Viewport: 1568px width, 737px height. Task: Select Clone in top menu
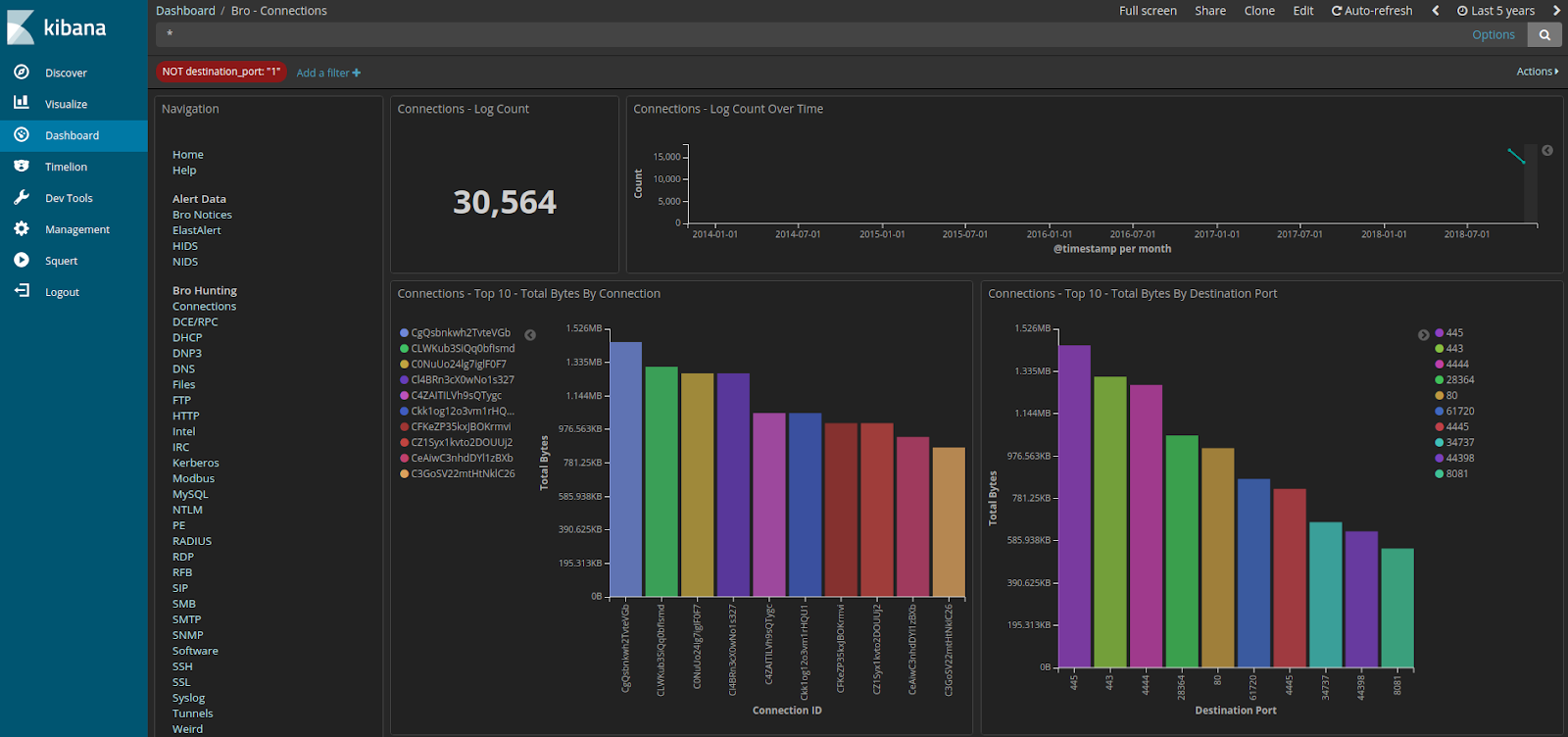tap(1259, 11)
